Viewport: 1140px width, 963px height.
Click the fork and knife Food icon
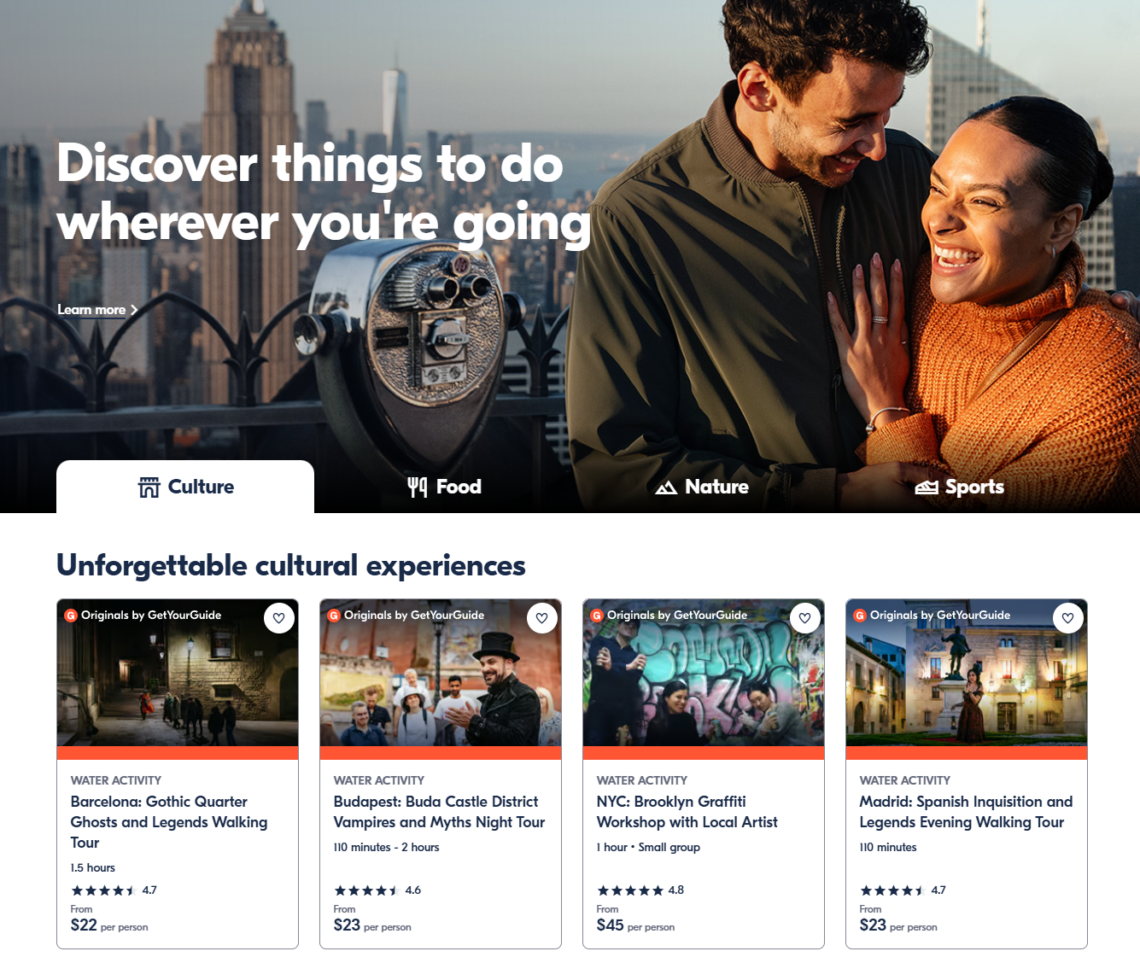[x=417, y=487]
